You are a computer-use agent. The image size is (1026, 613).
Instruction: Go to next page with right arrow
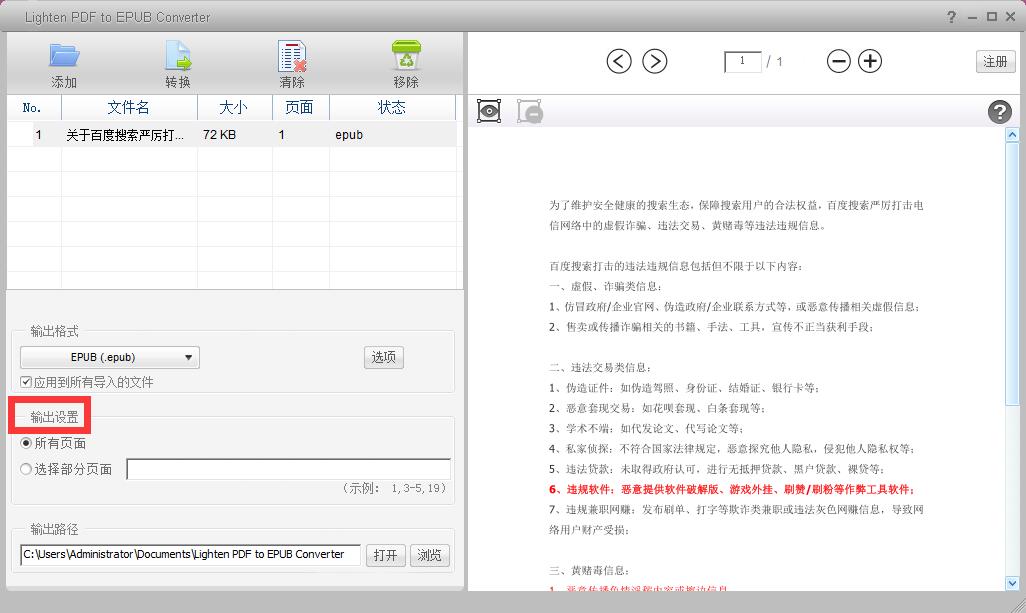(x=654, y=62)
